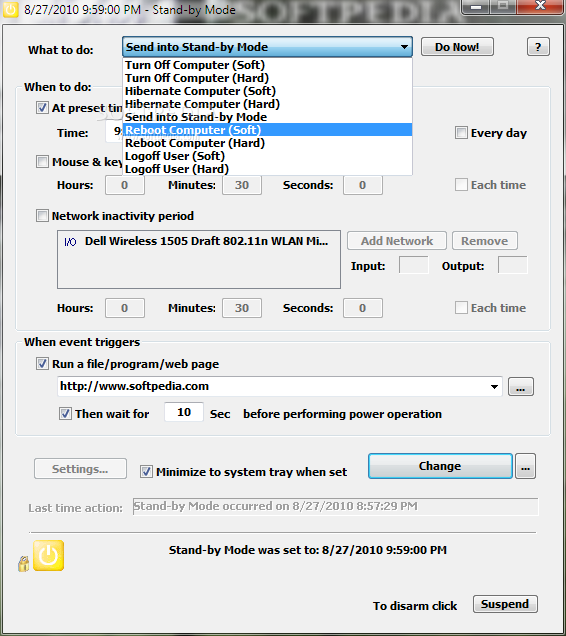Open the URL combo box dropdown arrow

[494, 387]
